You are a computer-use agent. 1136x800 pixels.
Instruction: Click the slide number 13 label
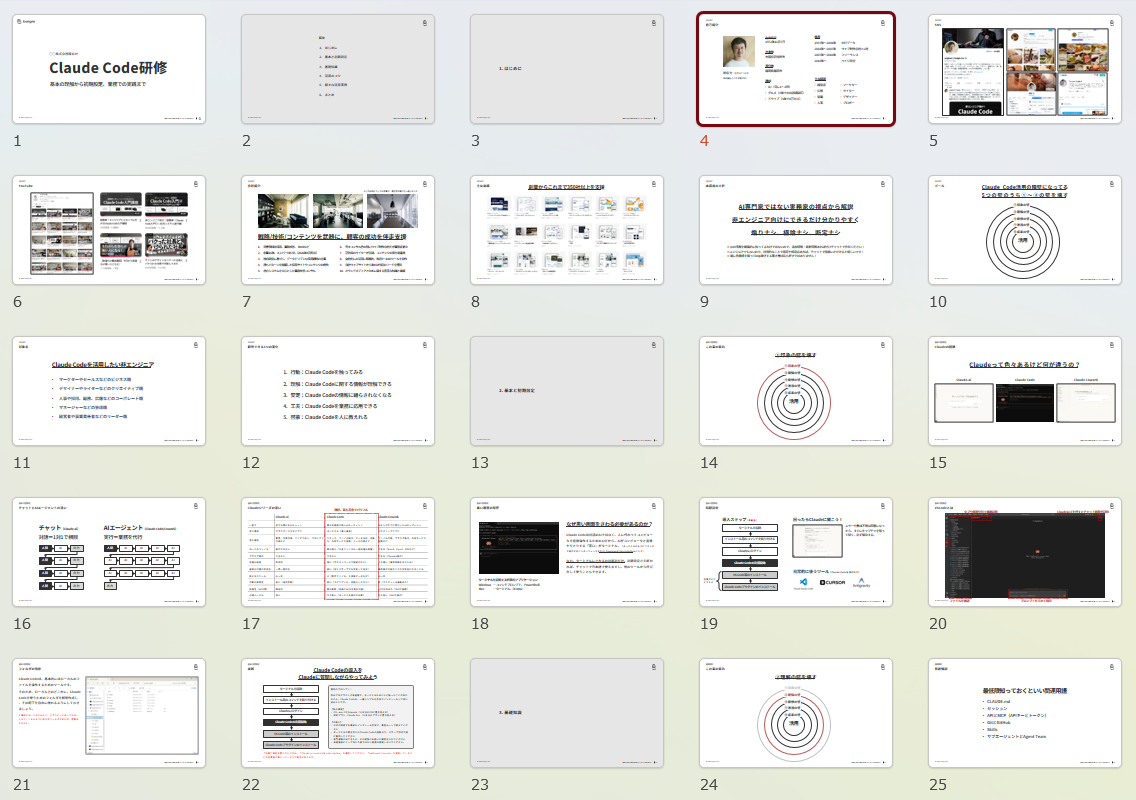[480, 462]
